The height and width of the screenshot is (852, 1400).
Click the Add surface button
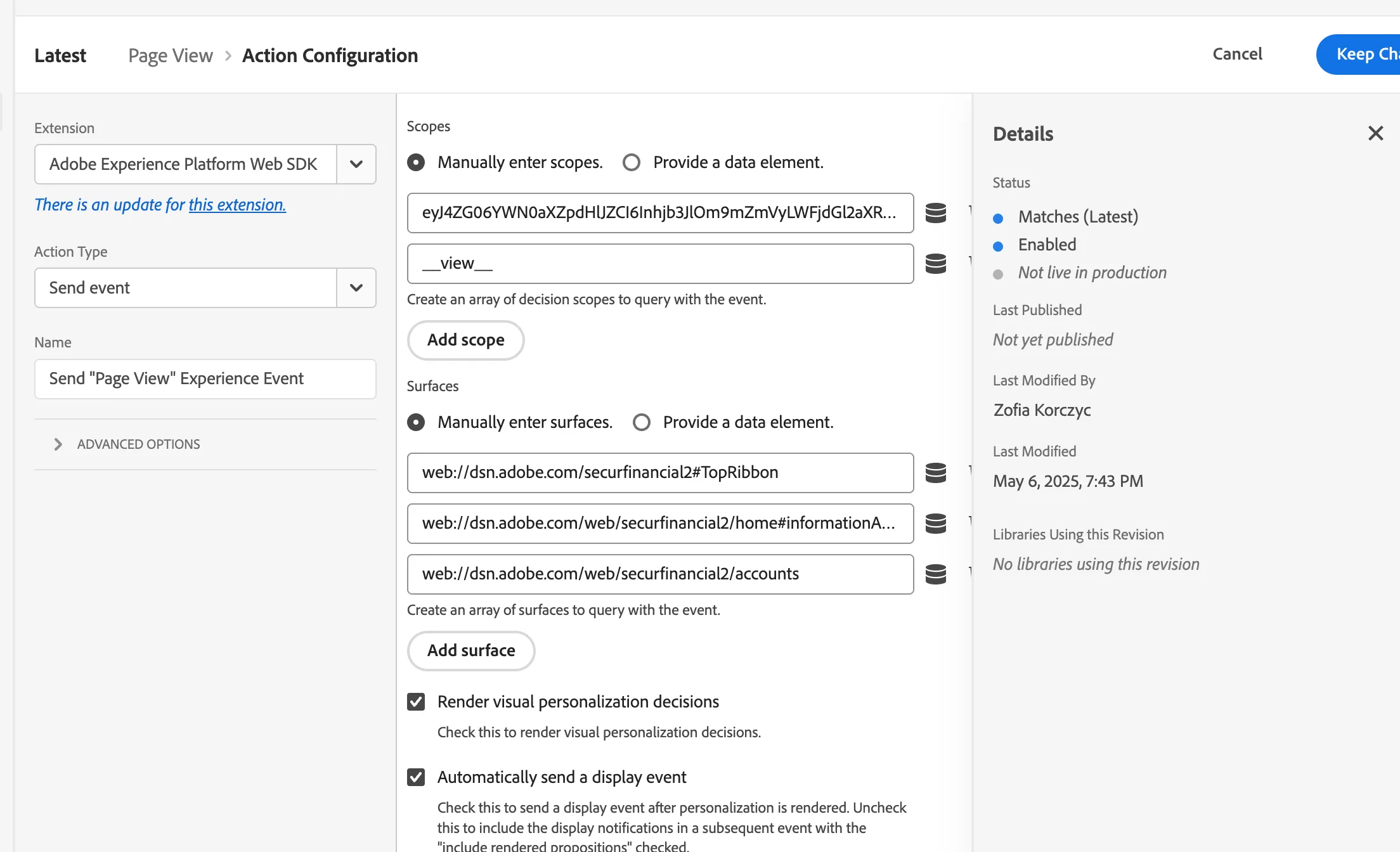click(471, 651)
